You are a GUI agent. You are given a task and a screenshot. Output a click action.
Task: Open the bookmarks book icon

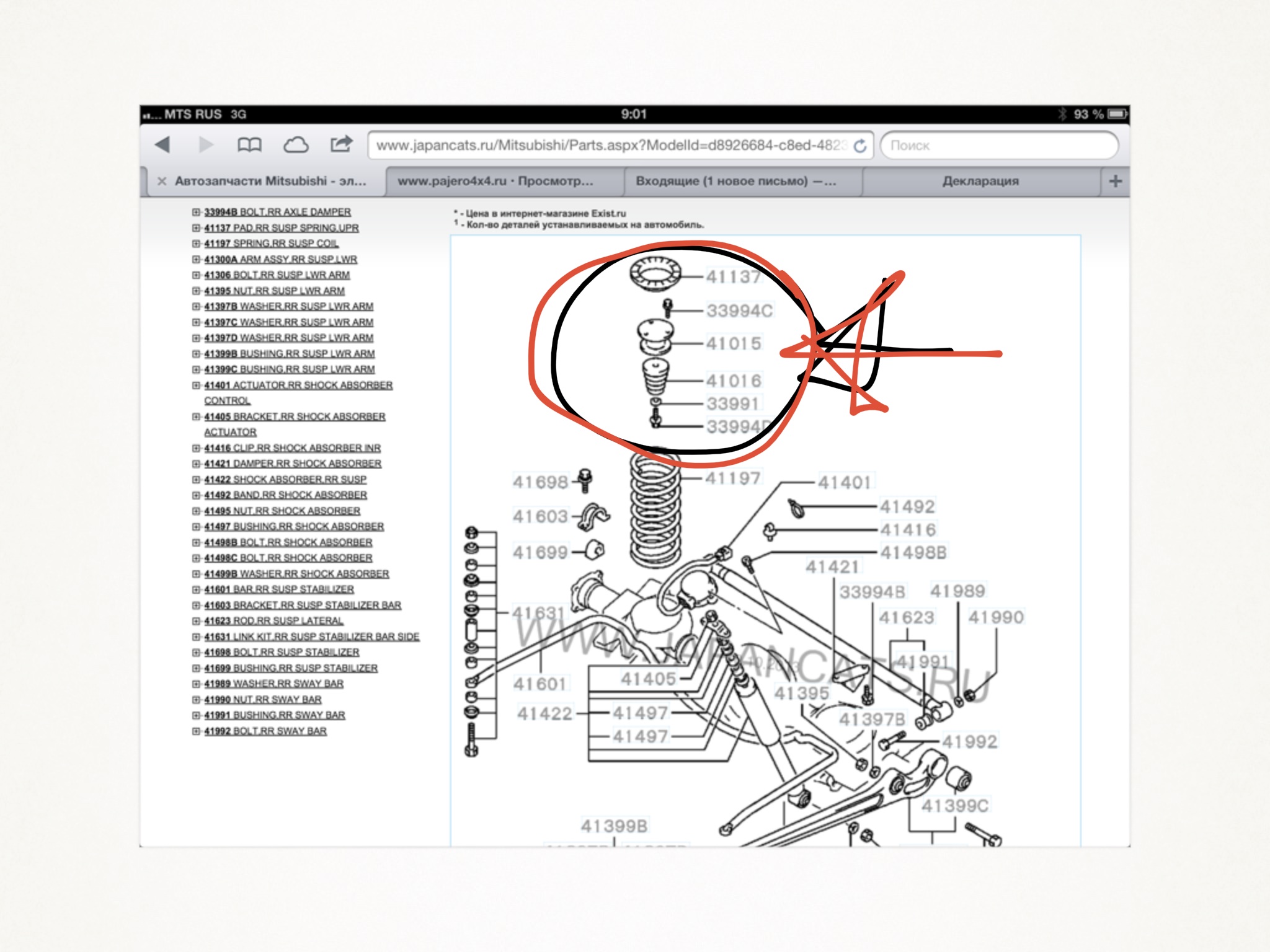[249, 145]
